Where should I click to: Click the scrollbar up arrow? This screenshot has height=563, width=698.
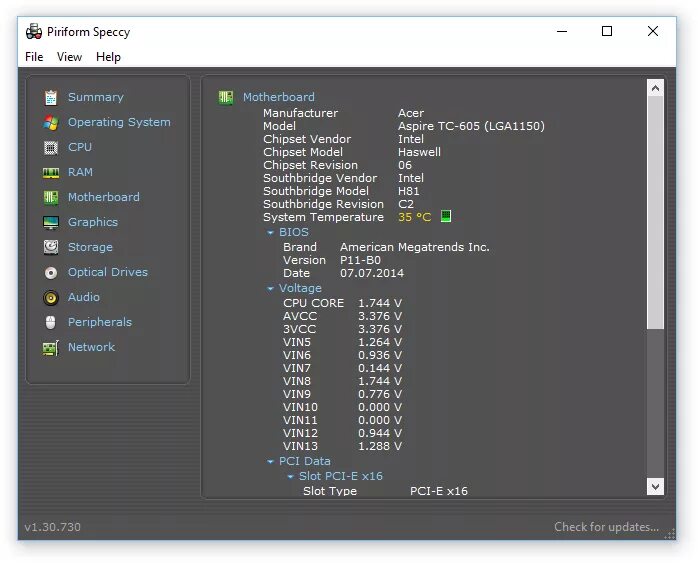point(655,88)
